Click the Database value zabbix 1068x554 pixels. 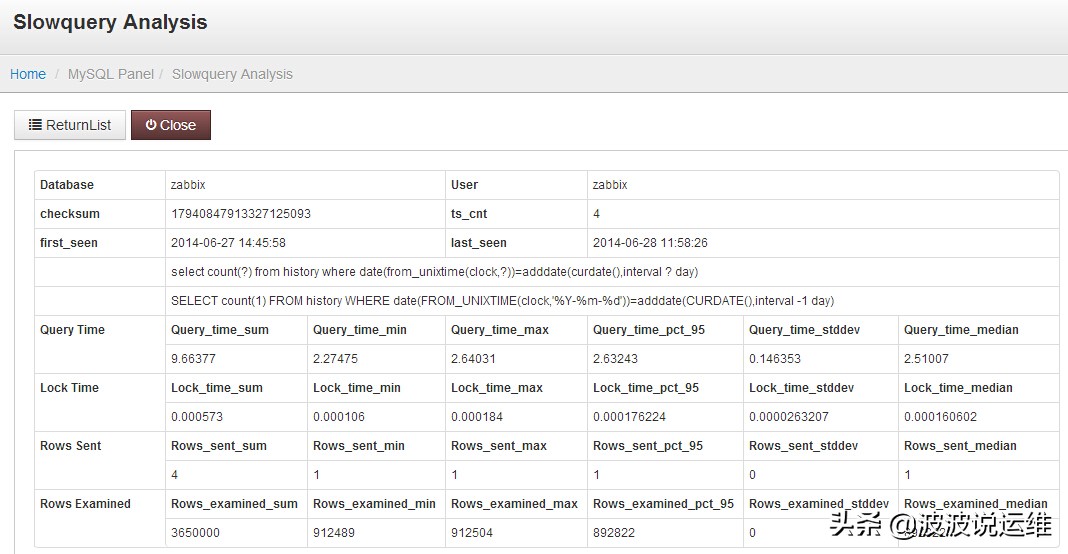pyautogui.click(x=188, y=185)
